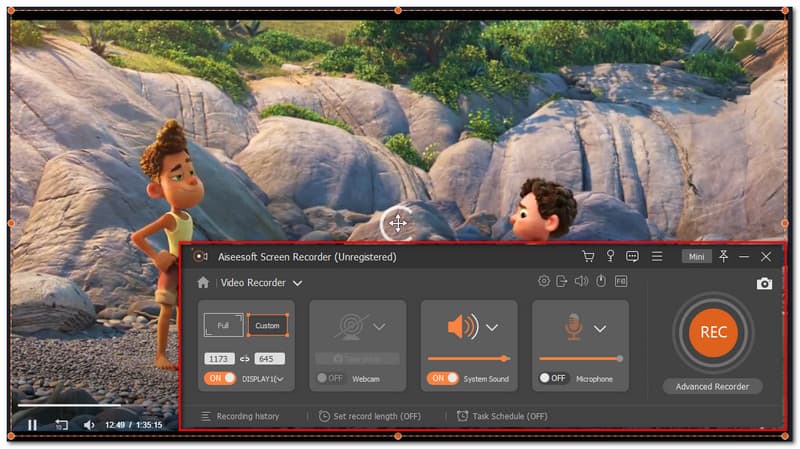Click the large system sound speaker icon
This screenshot has width=800, height=449.
tap(463, 327)
